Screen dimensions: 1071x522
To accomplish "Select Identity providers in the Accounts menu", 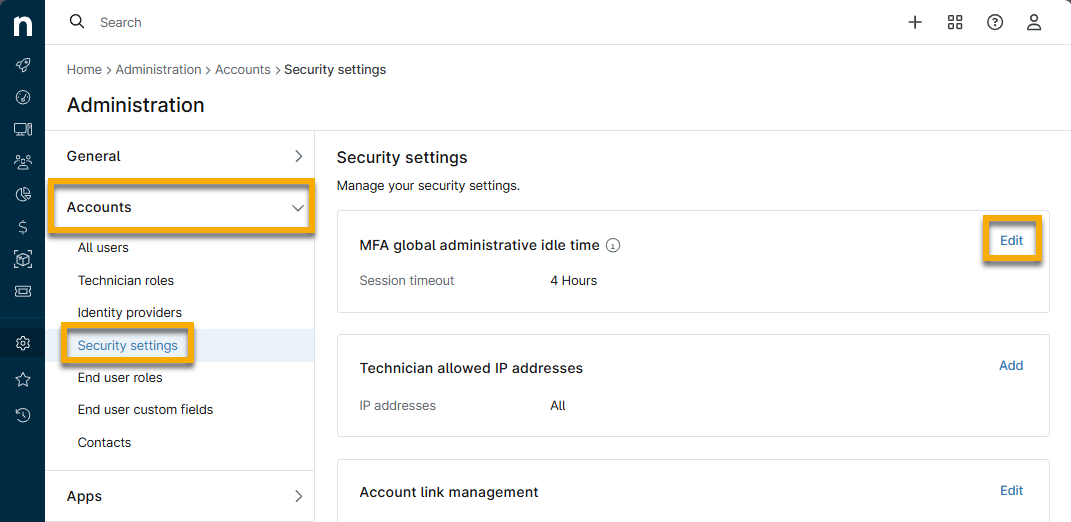I will click(x=130, y=312).
